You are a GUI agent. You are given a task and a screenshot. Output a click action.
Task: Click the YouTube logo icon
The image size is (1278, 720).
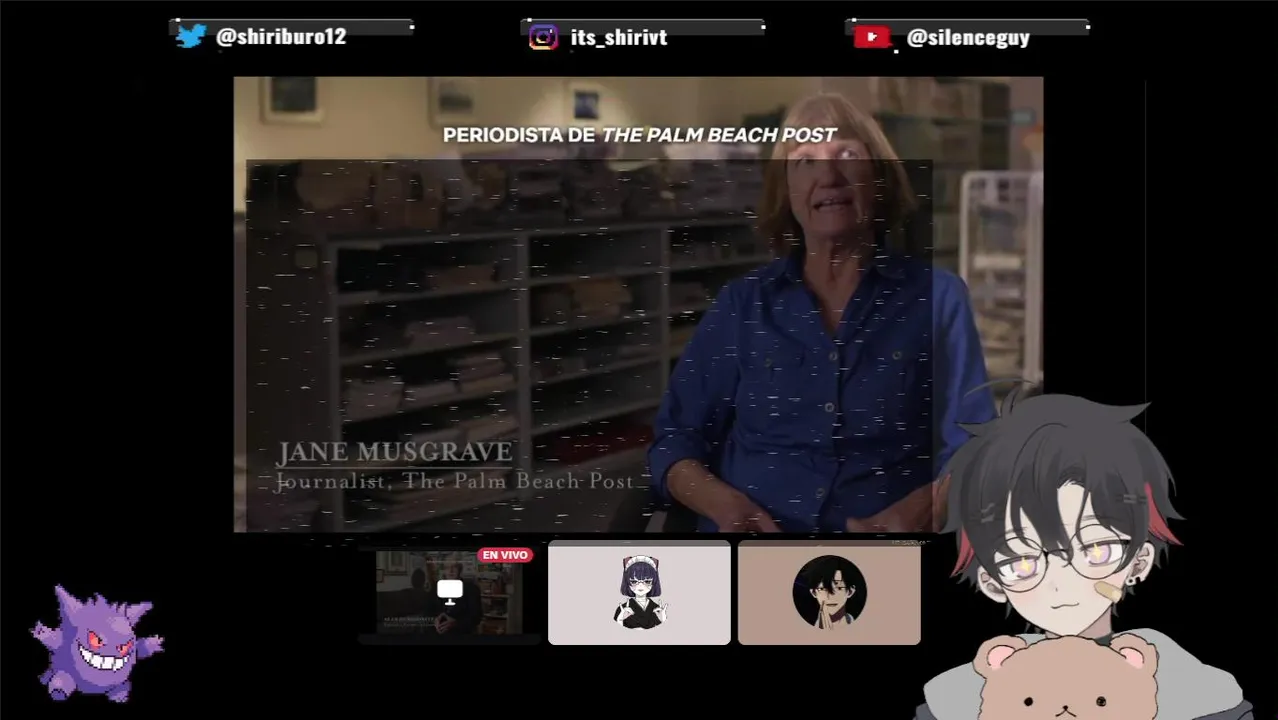(x=872, y=37)
